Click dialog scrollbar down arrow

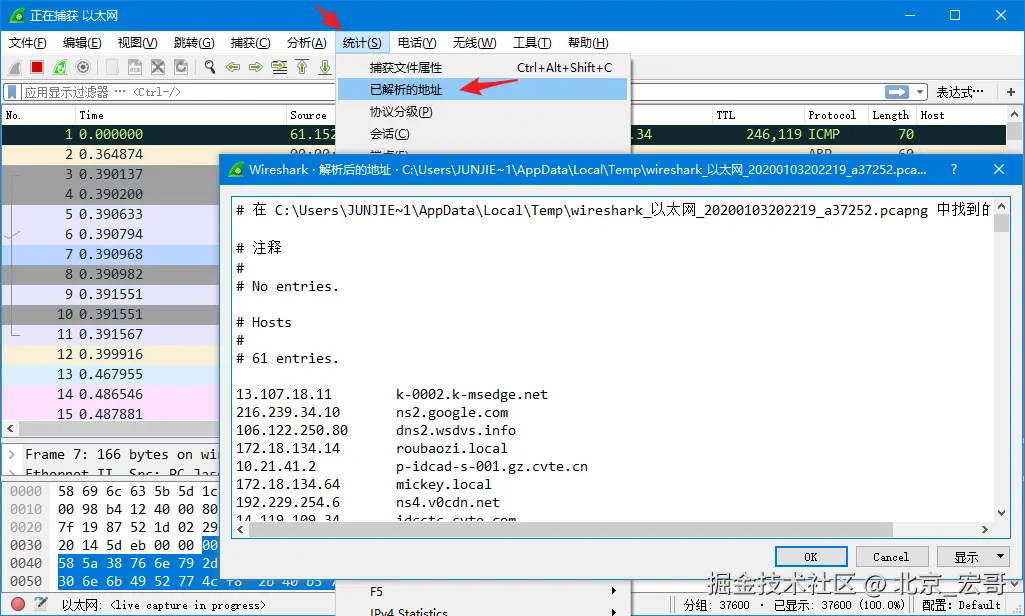click(1001, 513)
